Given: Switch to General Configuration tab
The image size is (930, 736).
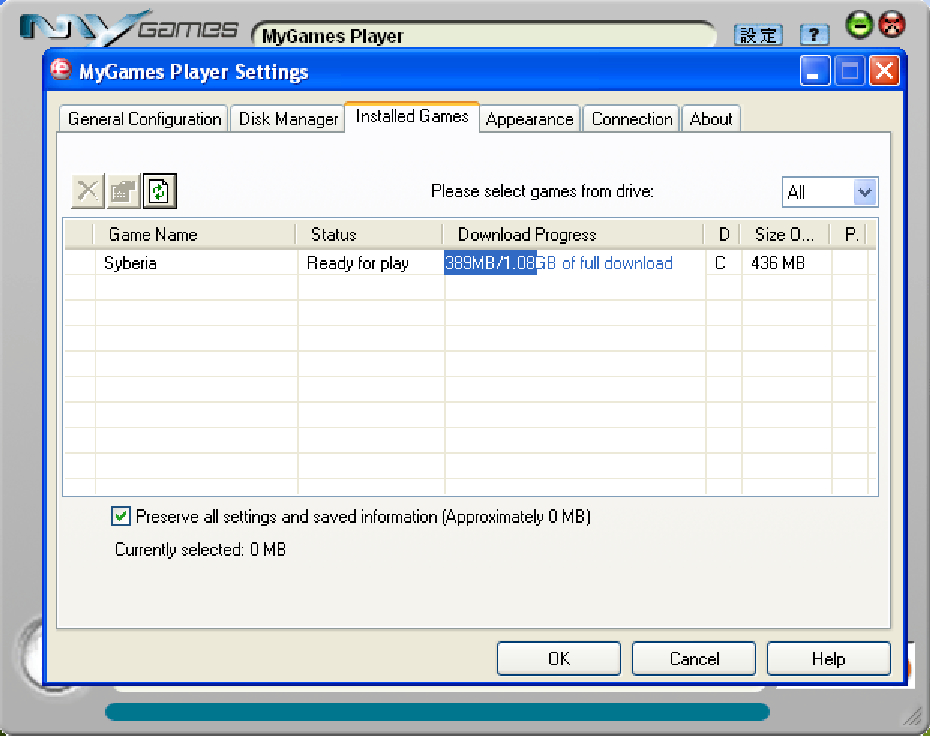Looking at the screenshot, I should 144,119.
